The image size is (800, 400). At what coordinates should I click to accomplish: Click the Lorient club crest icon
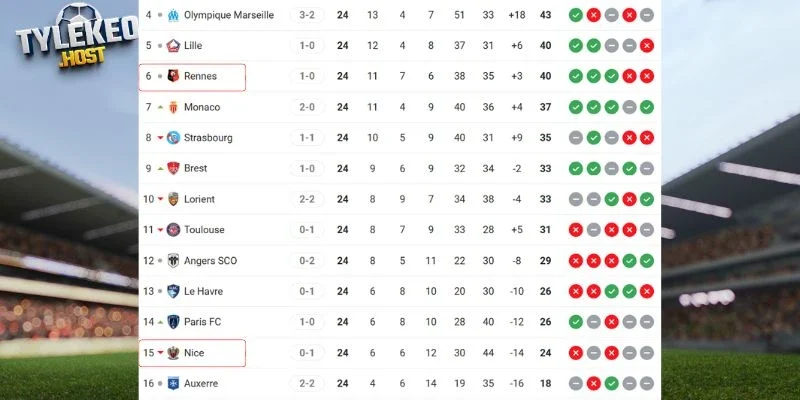click(x=173, y=199)
